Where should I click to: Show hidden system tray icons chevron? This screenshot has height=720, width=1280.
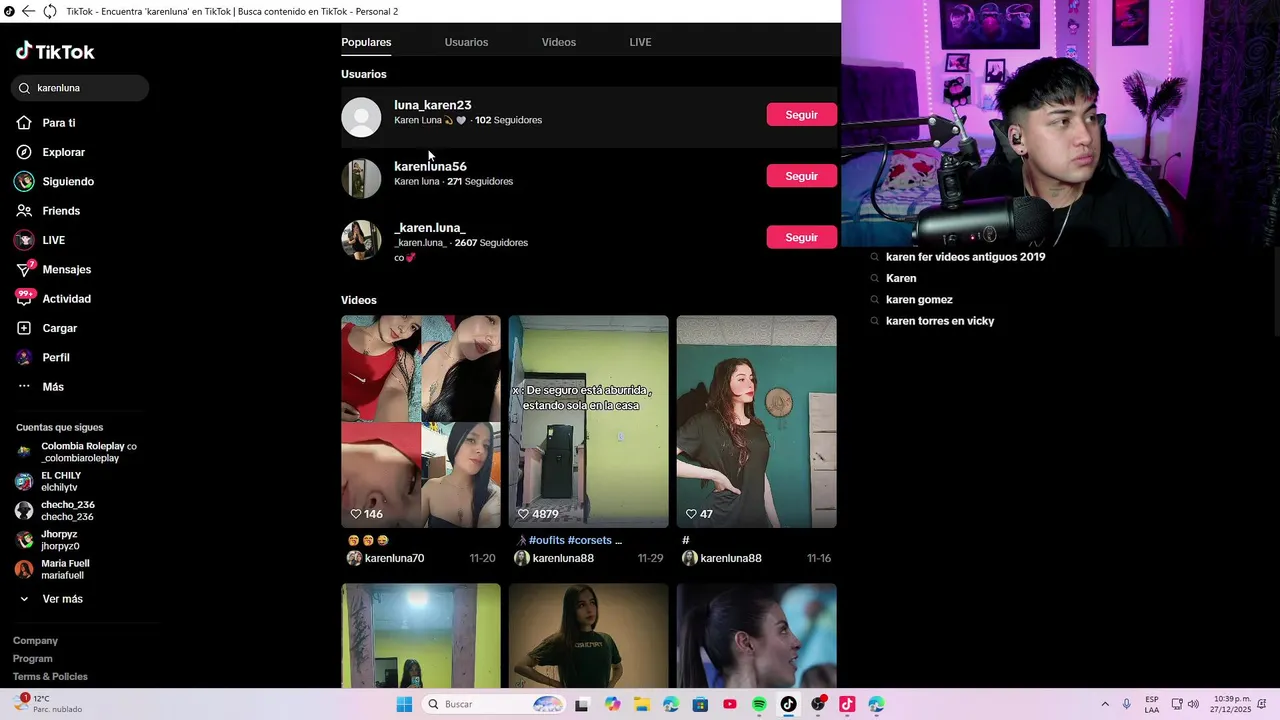click(1105, 704)
